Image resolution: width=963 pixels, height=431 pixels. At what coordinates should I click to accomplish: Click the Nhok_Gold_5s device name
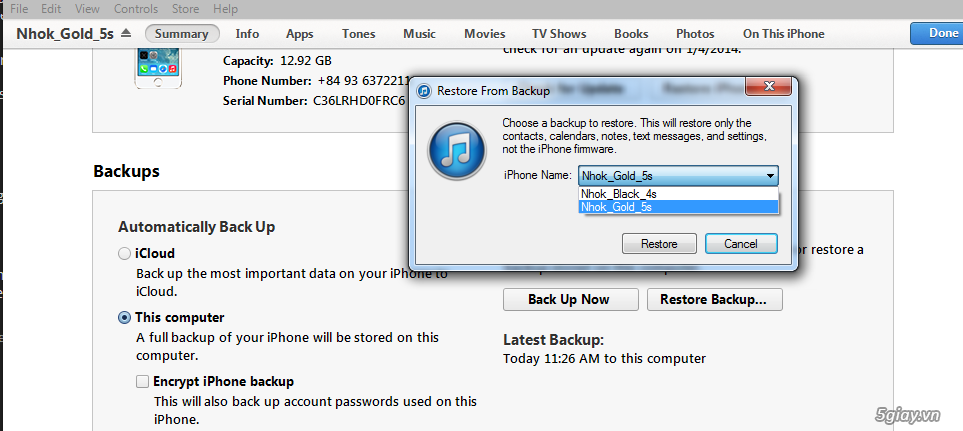click(65, 33)
